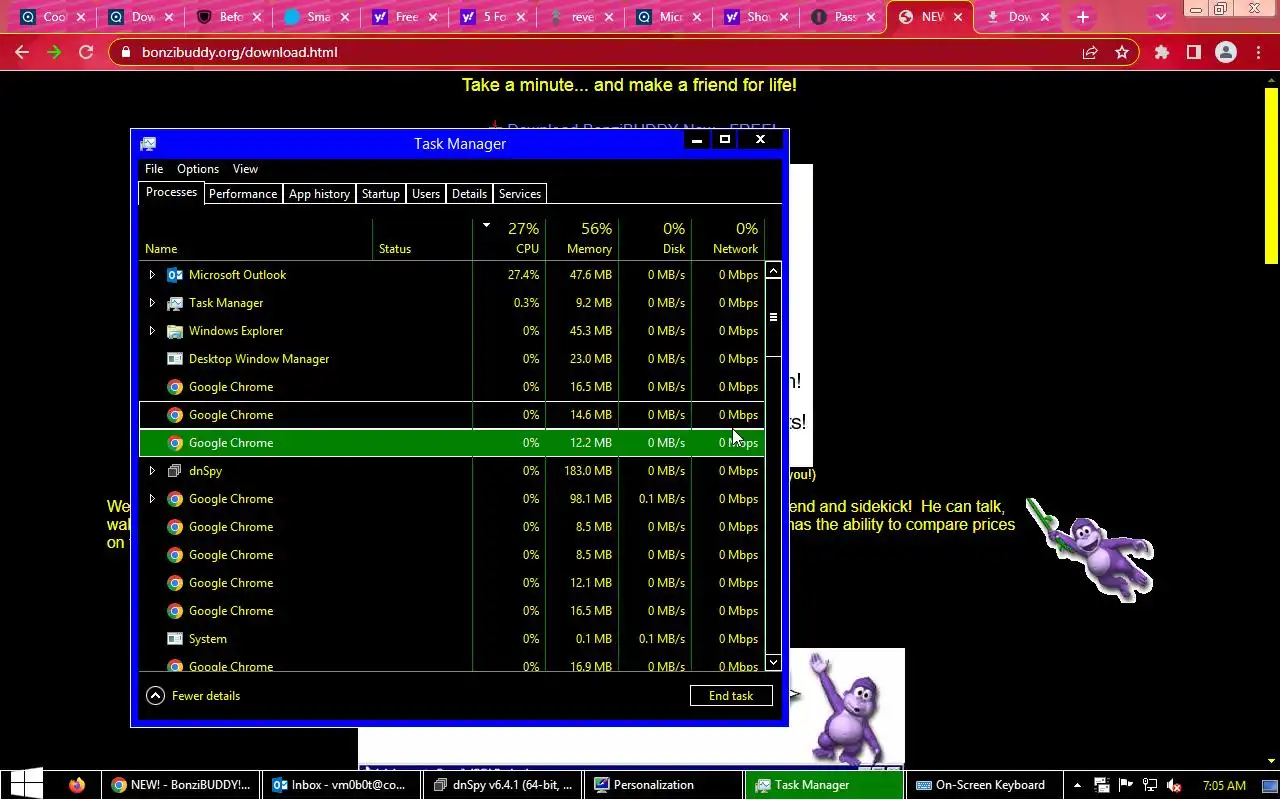Open the View menu in Task Manager
This screenshot has height=800, width=1280.
coord(245,169)
